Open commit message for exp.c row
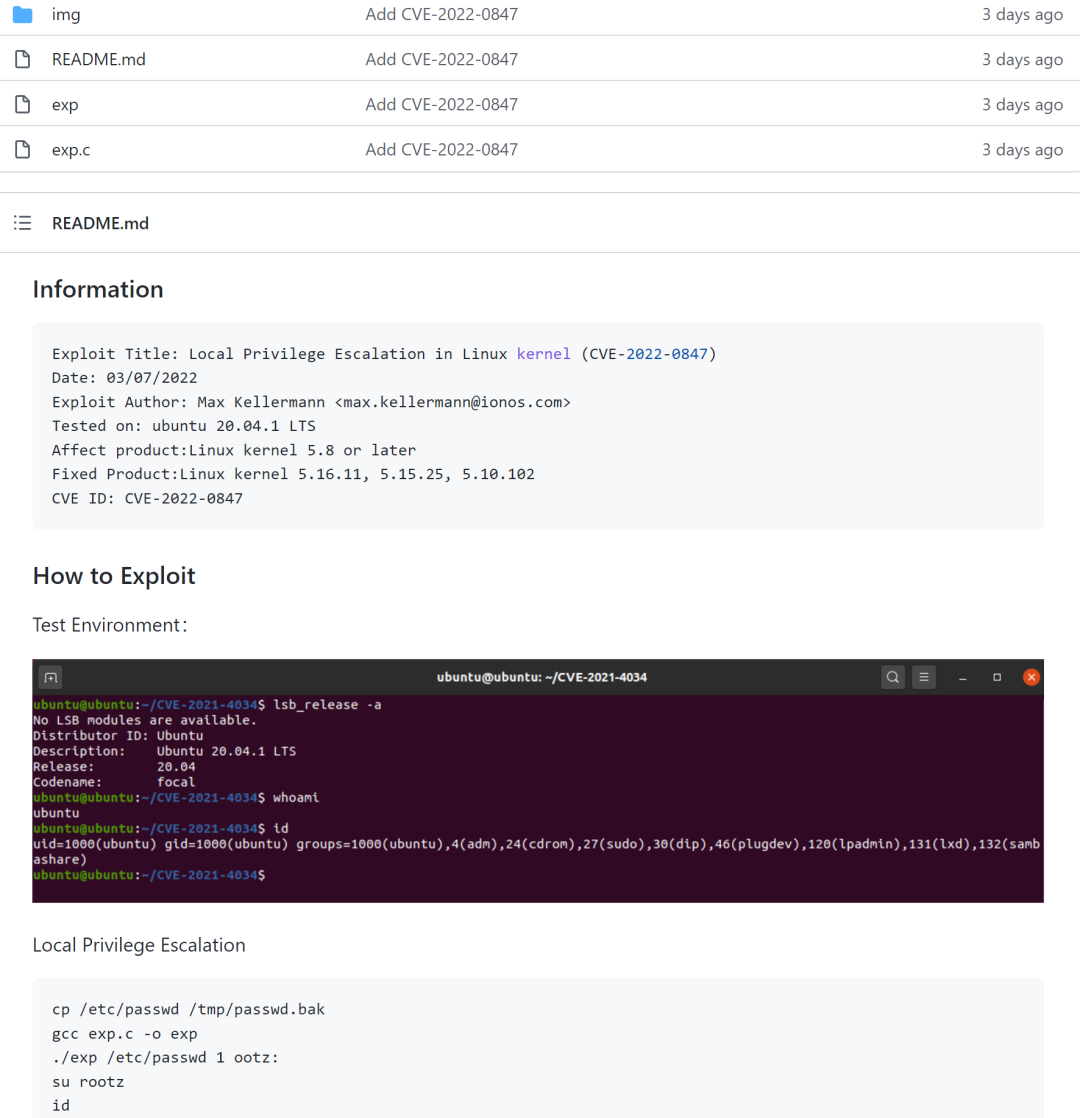This screenshot has width=1080, height=1118. point(441,149)
